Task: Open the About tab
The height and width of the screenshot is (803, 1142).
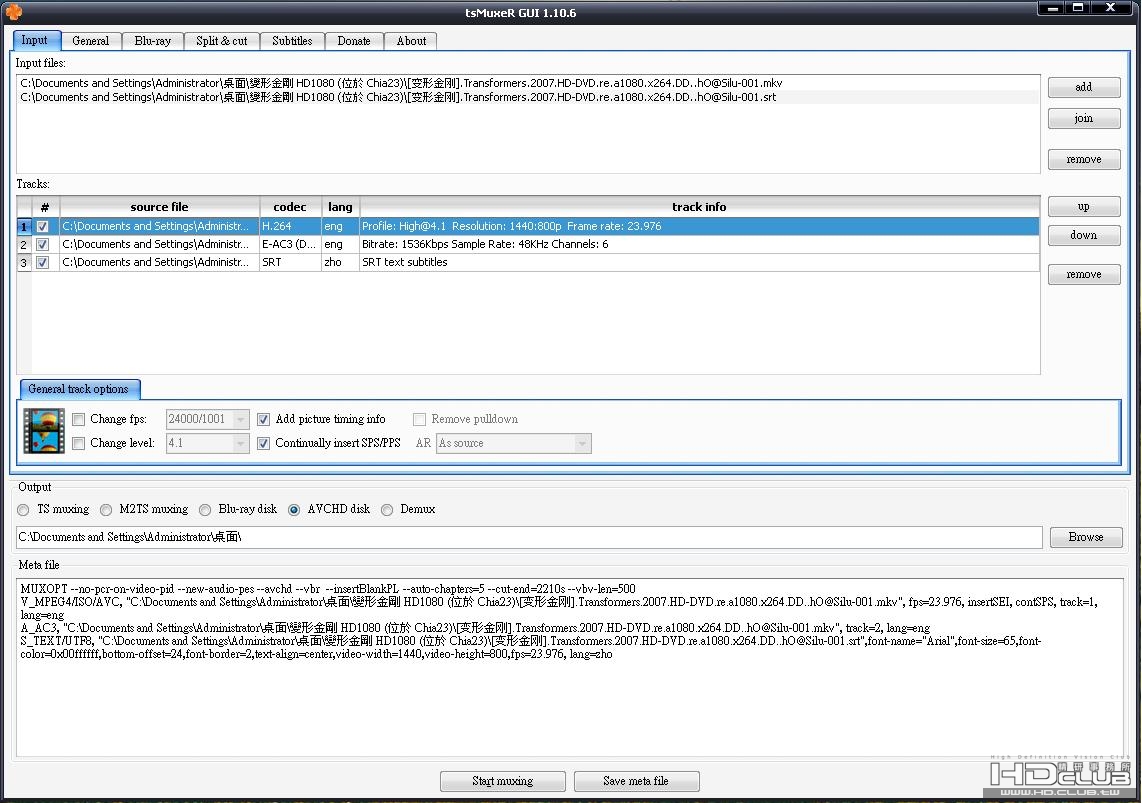Action: pos(411,41)
